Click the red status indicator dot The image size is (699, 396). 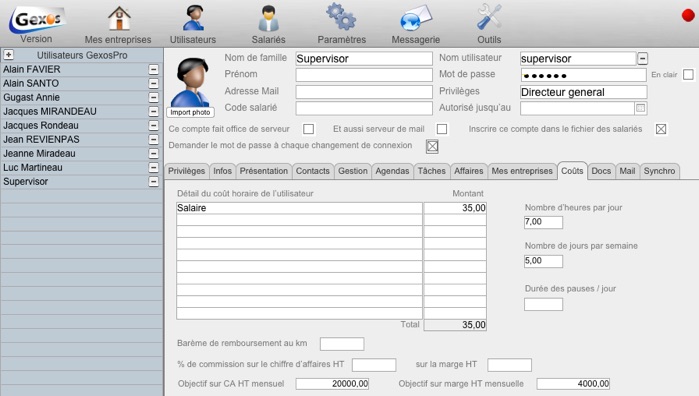(x=688, y=15)
